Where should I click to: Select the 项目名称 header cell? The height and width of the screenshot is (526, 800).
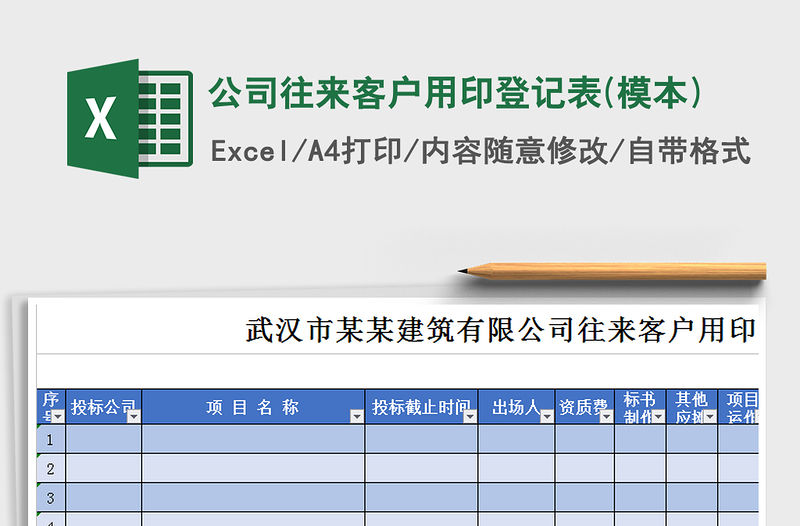click(x=253, y=407)
